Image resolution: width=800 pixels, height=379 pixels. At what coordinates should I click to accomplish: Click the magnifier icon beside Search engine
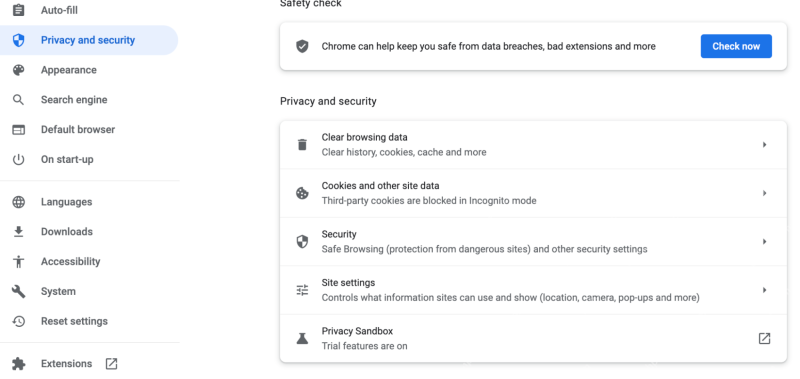click(18, 99)
